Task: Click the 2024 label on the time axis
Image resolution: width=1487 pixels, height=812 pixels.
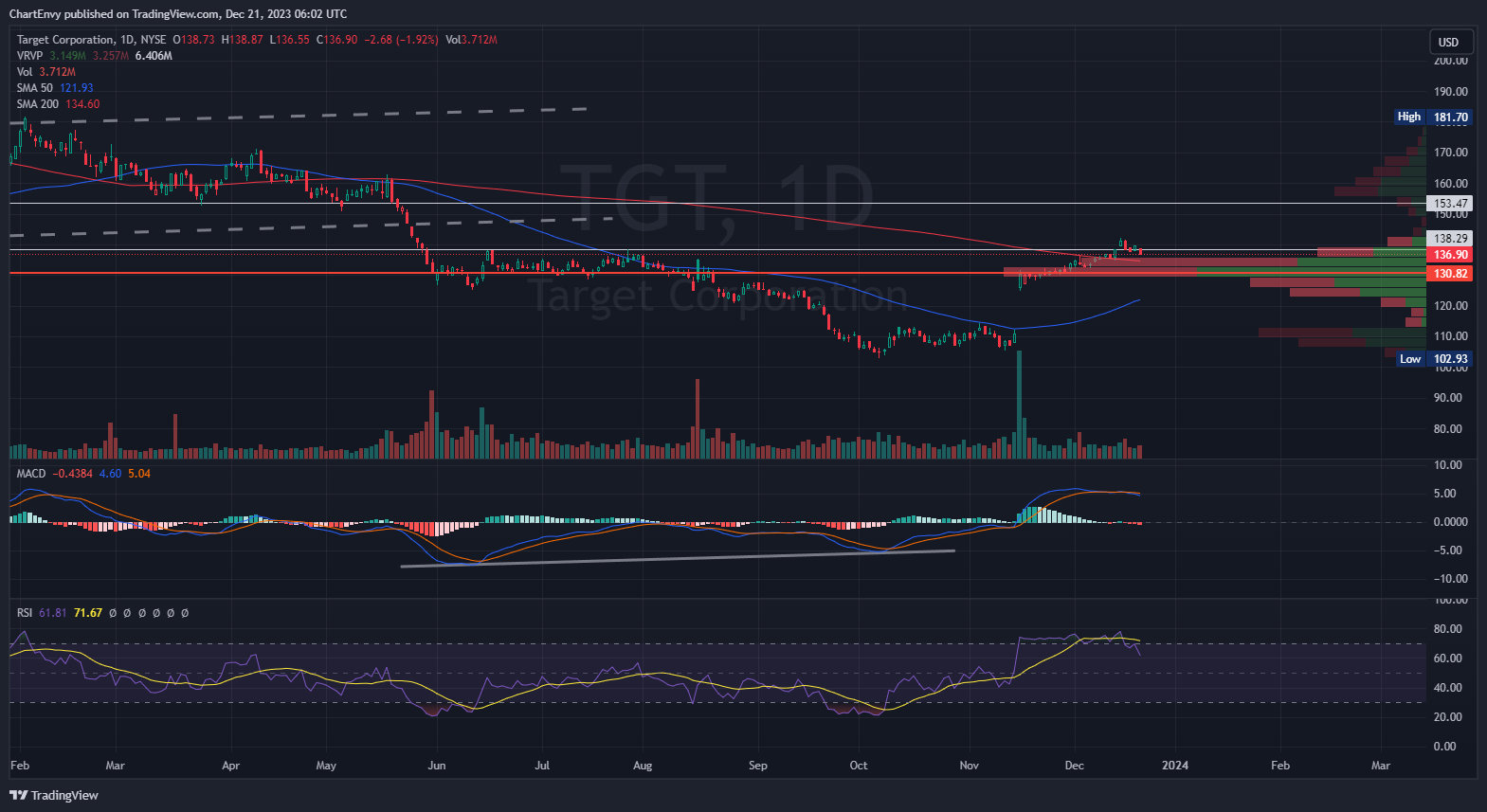Action: pos(1175,766)
